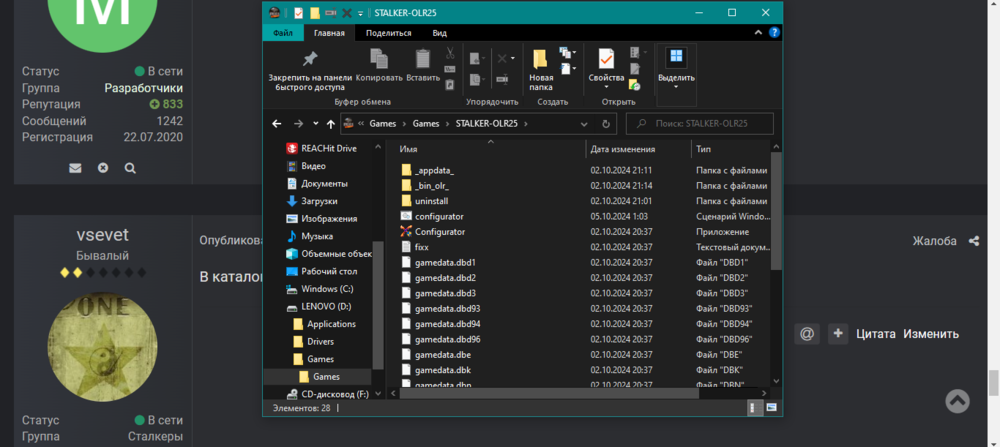This screenshot has height=447, width=1000.
Task: Click the Цитата quote button
Action: (875, 334)
